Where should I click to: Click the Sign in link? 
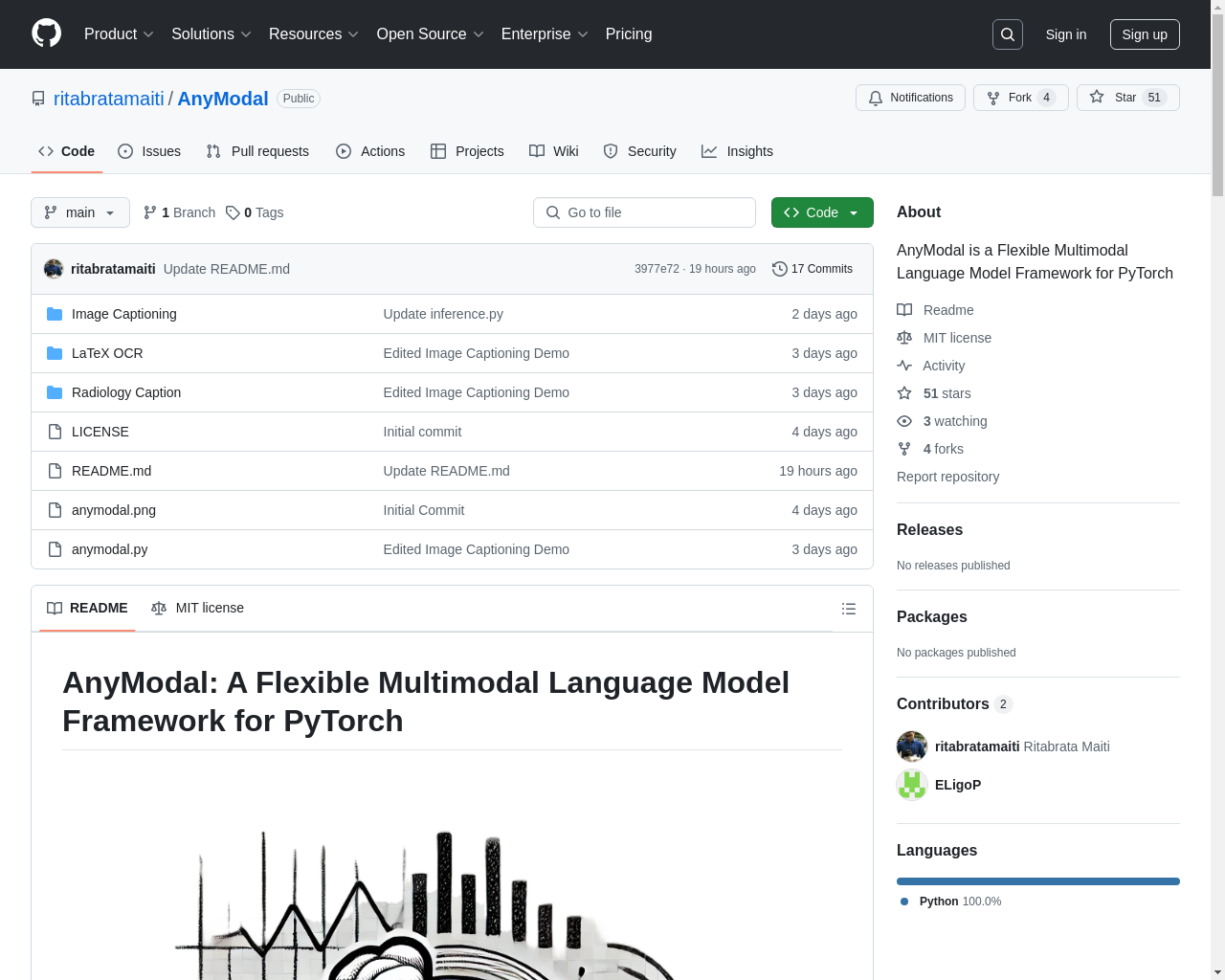point(1066,34)
